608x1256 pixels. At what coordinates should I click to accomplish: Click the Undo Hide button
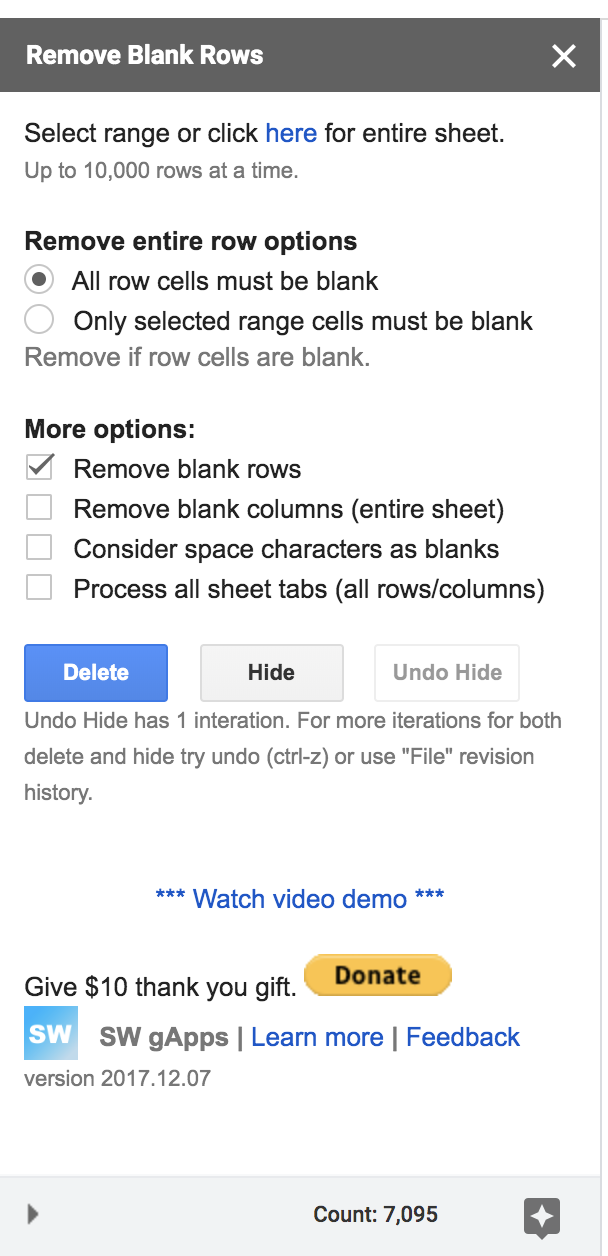click(x=447, y=672)
